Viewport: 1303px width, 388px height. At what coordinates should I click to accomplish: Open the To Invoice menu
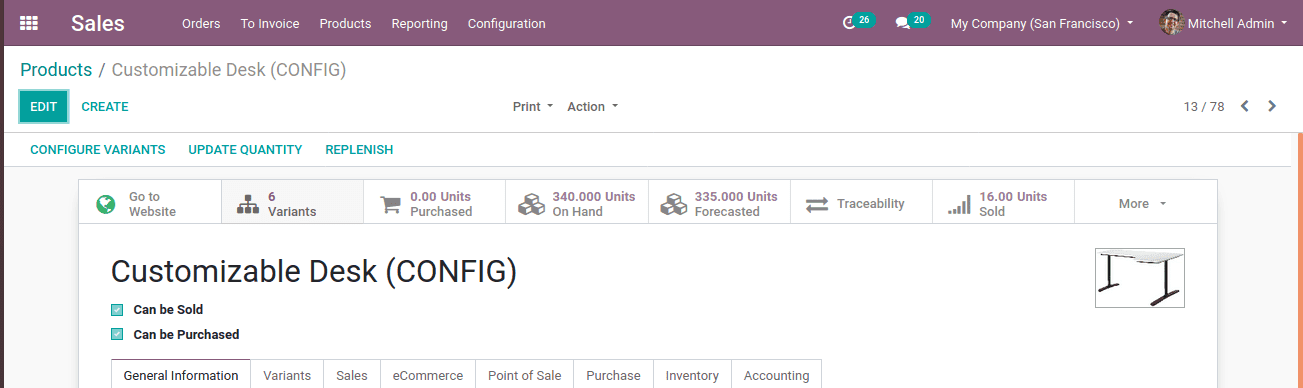270,23
